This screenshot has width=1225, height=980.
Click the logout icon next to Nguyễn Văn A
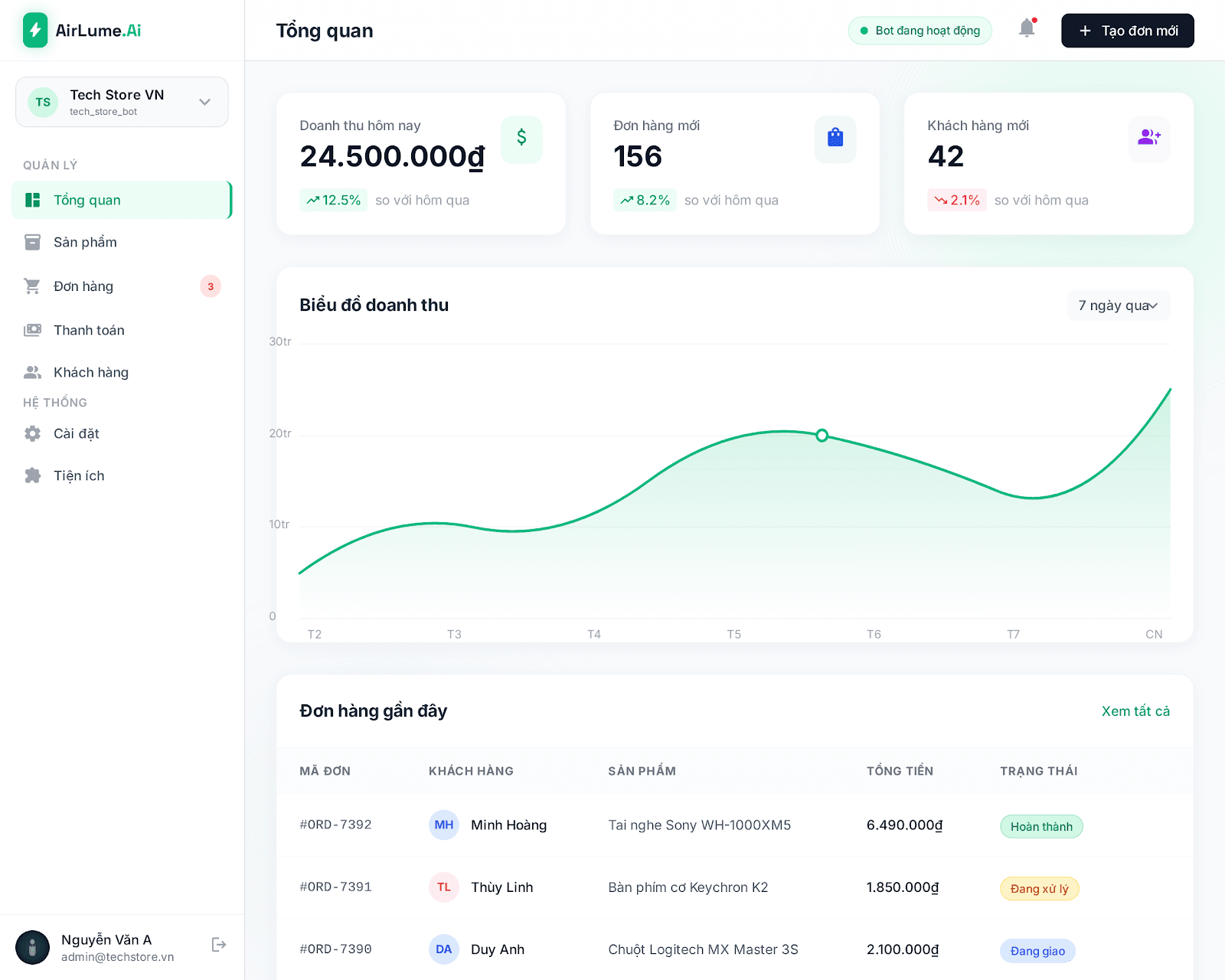coord(218,945)
